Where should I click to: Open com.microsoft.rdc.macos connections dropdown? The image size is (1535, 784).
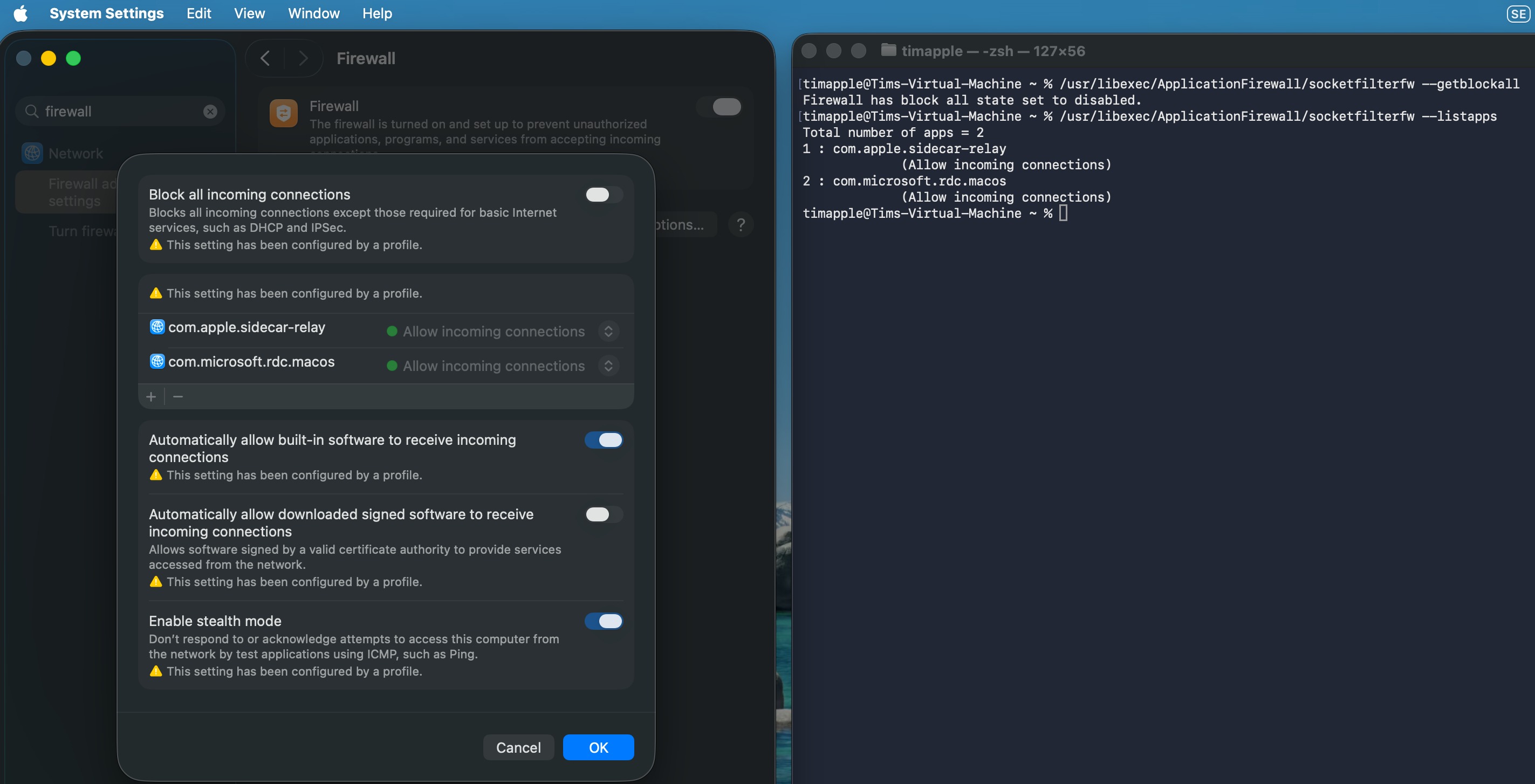[x=608, y=366]
